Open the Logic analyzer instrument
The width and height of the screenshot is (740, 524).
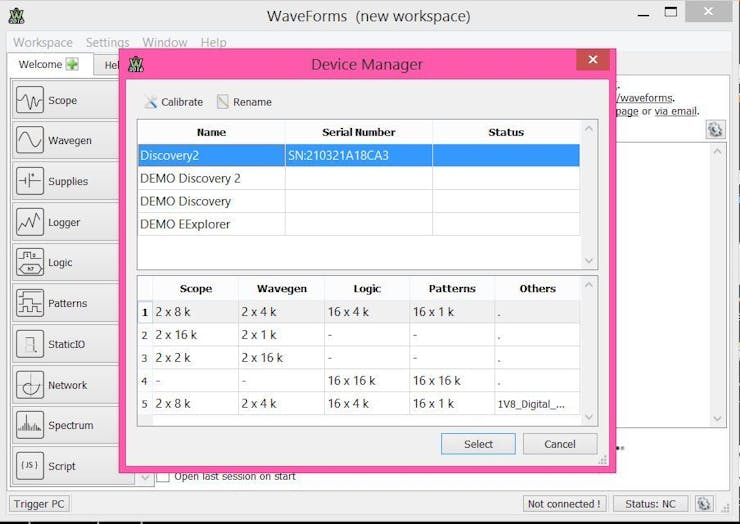[x=66, y=262]
